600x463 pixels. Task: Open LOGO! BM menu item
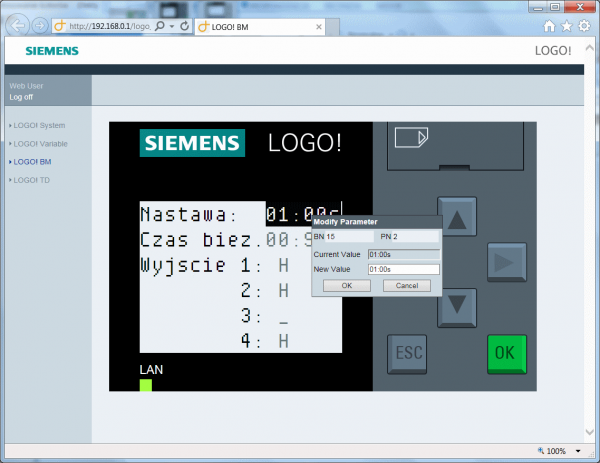point(32,162)
